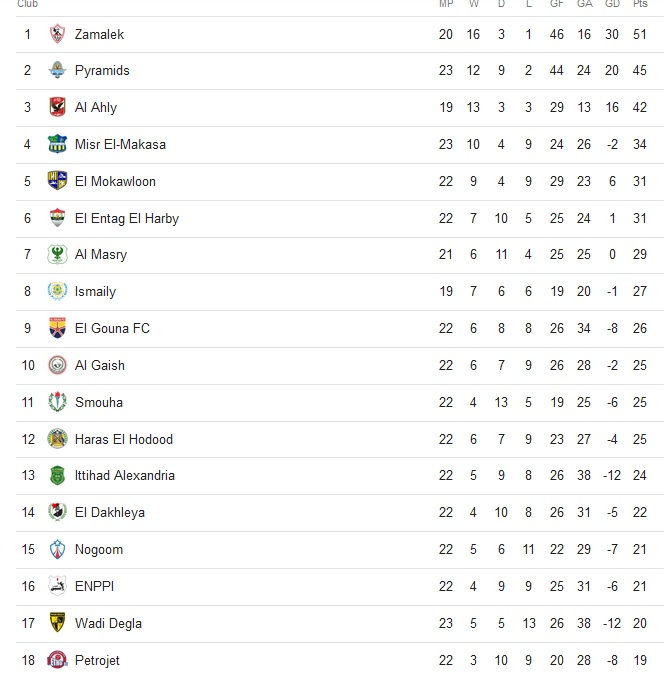The width and height of the screenshot is (664, 676).
Task: Click the Smouha club crest
Action: tap(57, 402)
